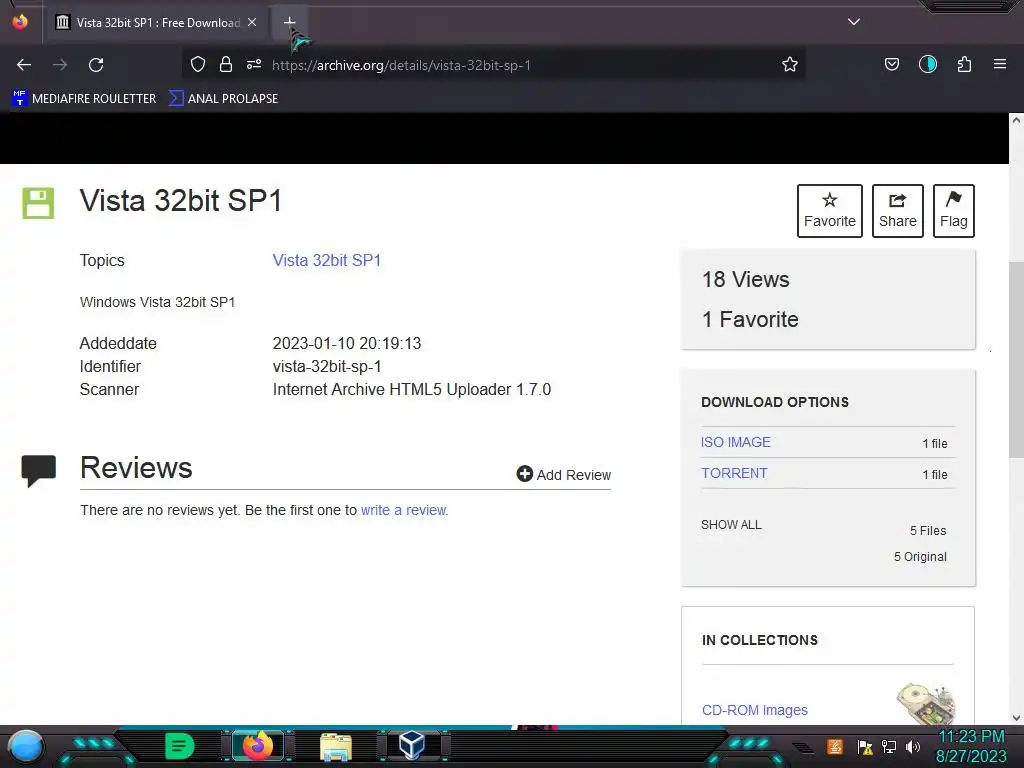Screen dimensions: 1024x768
Task: Open the 5 Original files link
Action: click(x=920, y=556)
